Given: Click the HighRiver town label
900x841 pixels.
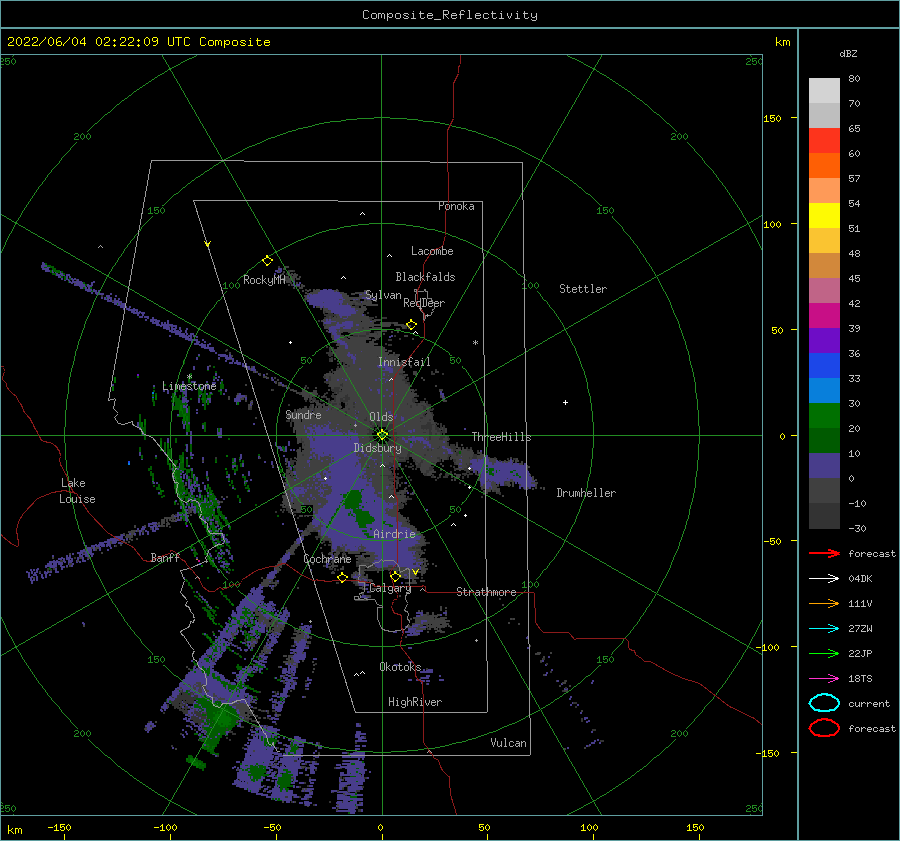Looking at the screenshot, I should tap(414, 702).
